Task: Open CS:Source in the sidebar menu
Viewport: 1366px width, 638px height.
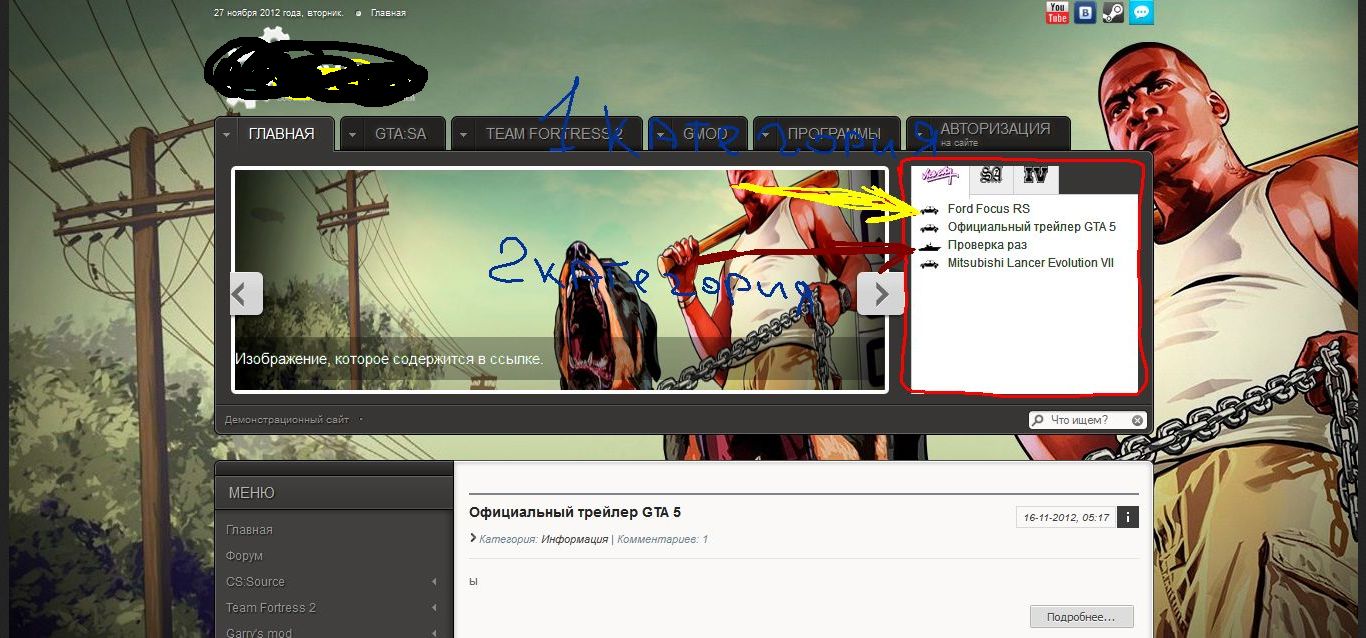Action: (x=255, y=582)
